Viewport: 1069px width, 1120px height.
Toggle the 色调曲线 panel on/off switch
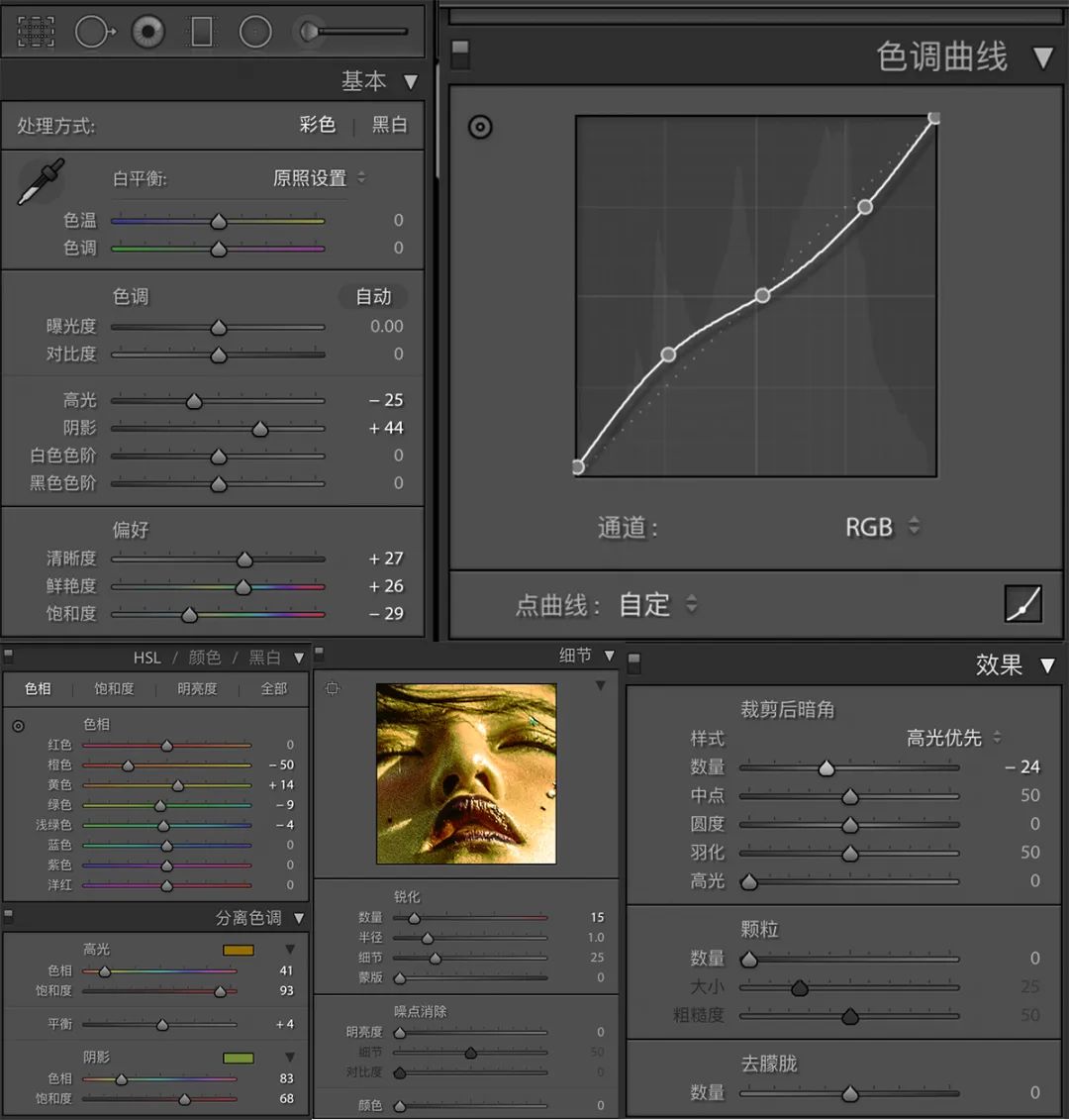459,55
